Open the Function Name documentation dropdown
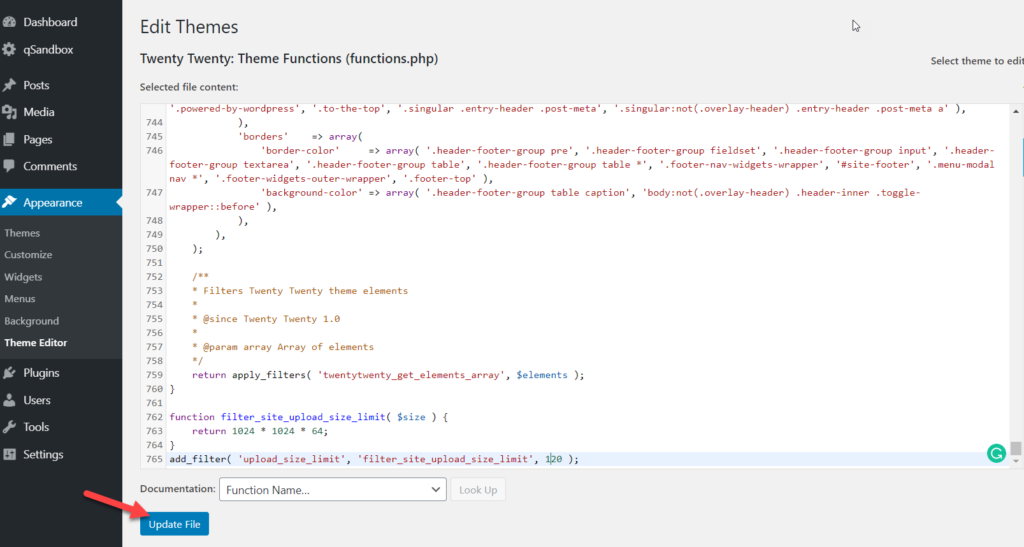This screenshot has height=547, width=1024. tap(332, 490)
